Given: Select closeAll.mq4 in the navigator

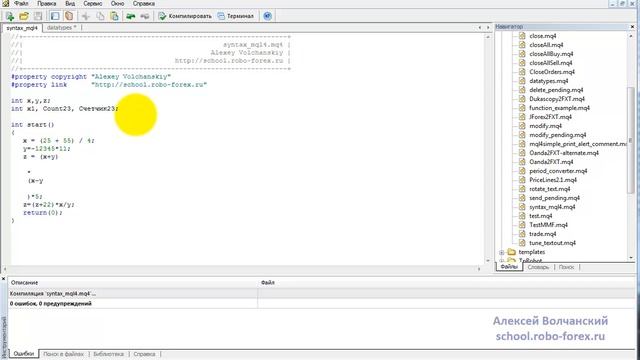Looking at the screenshot, I should coord(546,45).
